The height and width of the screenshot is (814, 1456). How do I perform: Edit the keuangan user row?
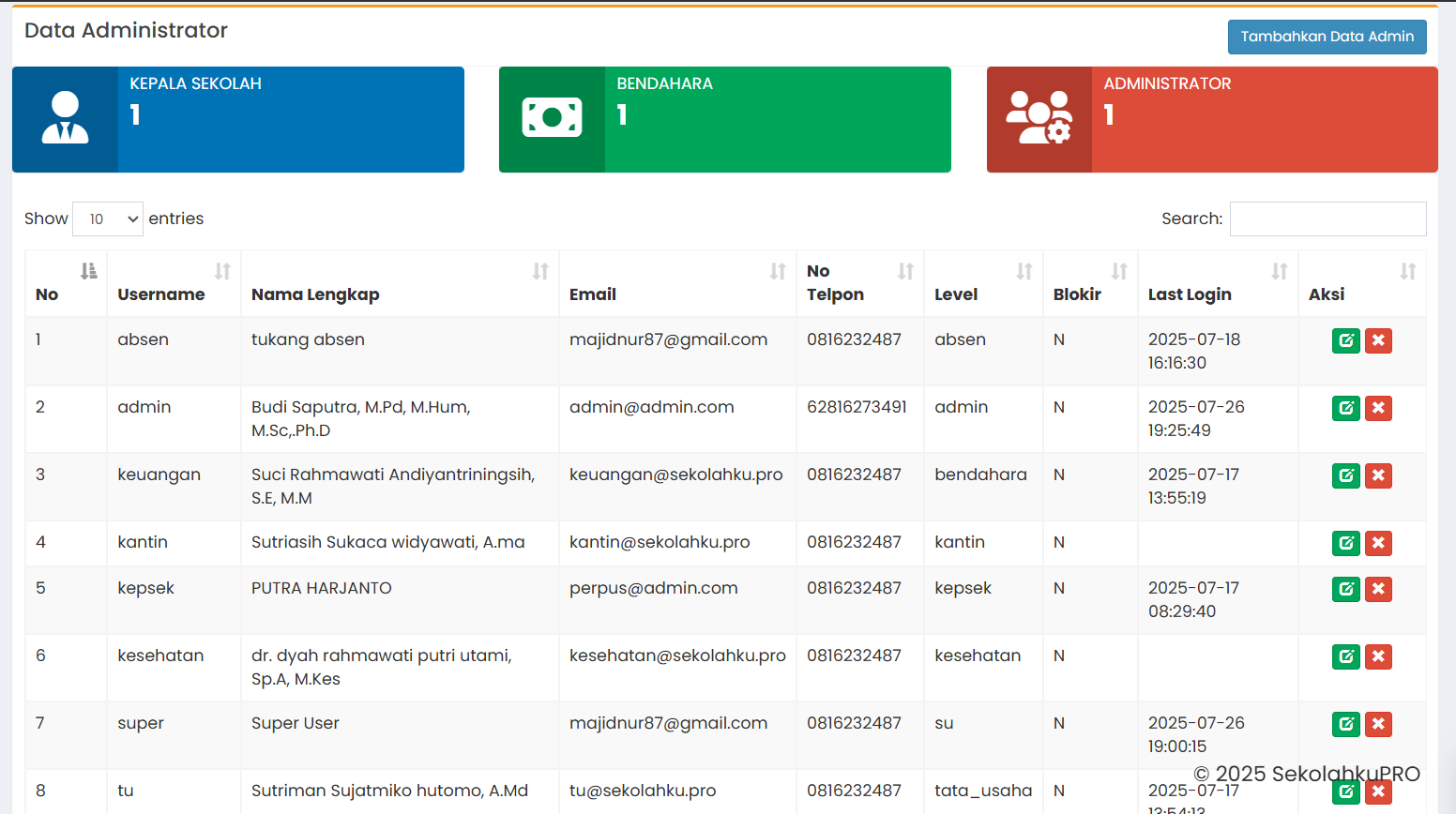[x=1346, y=475]
